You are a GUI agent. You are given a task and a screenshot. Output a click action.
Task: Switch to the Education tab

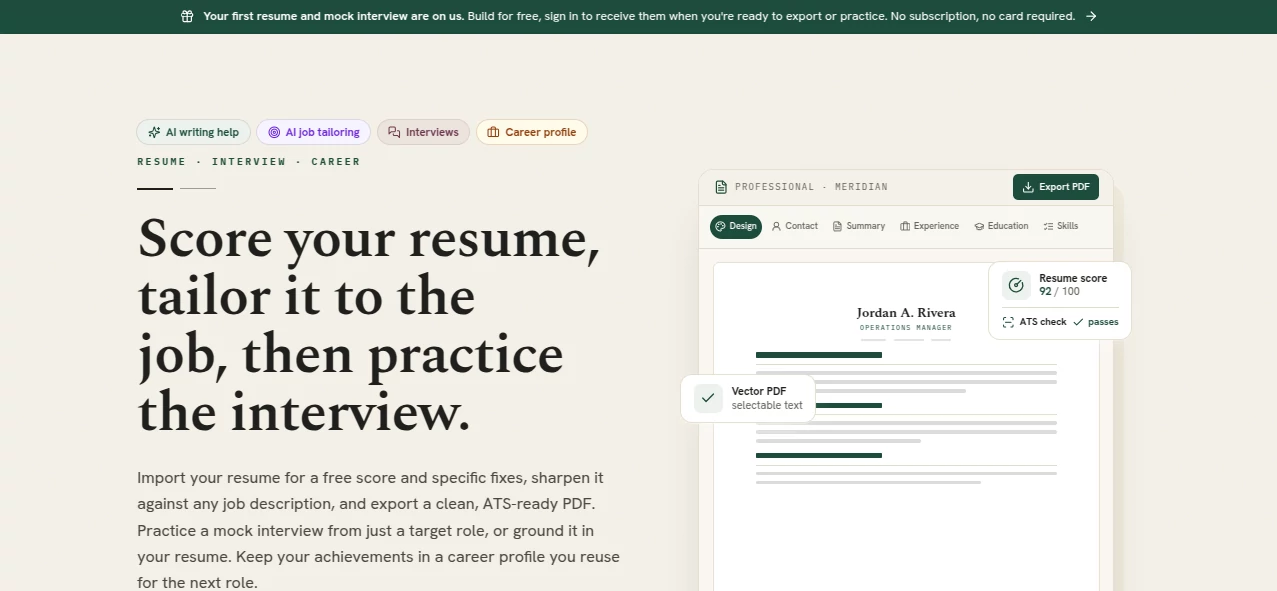click(x=1001, y=226)
